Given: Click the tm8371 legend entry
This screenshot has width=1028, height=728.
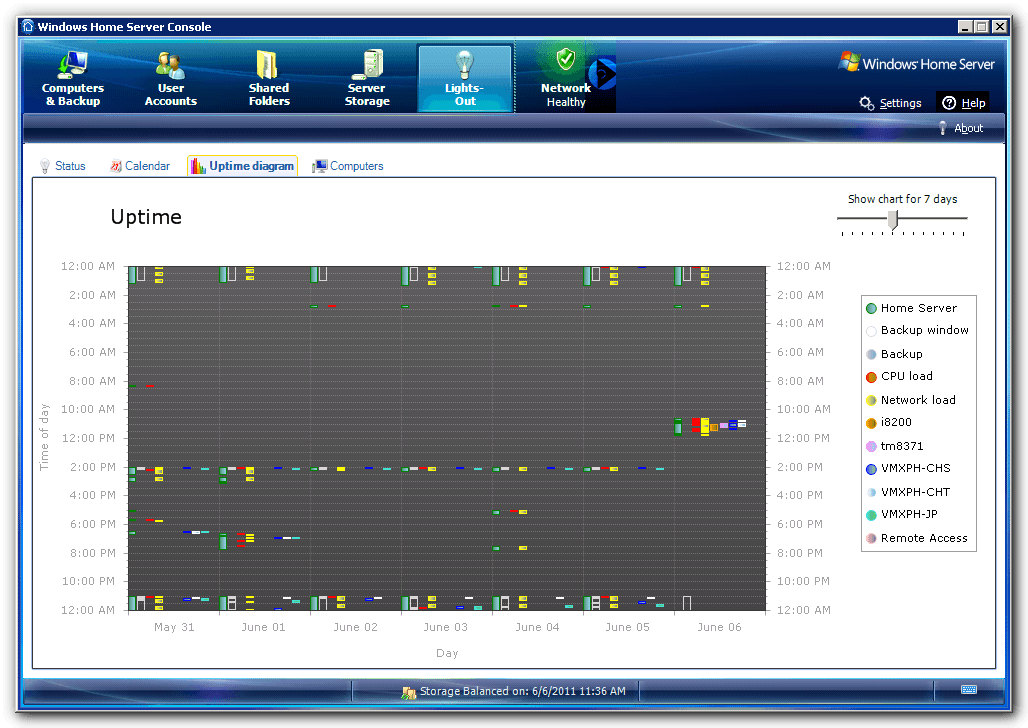Looking at the screenshot, I should coord(895,446).
